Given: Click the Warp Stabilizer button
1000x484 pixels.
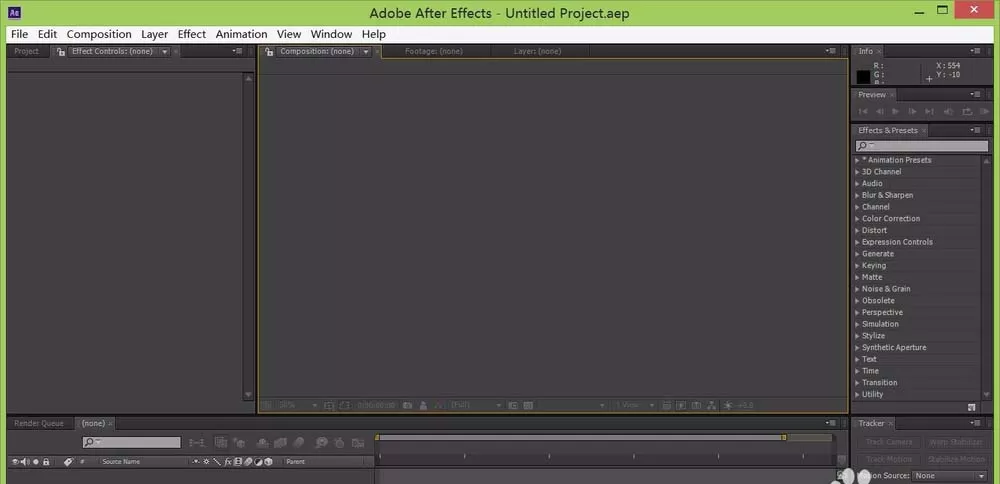Looking at the screenshot, I should click(x=955, y=442).
